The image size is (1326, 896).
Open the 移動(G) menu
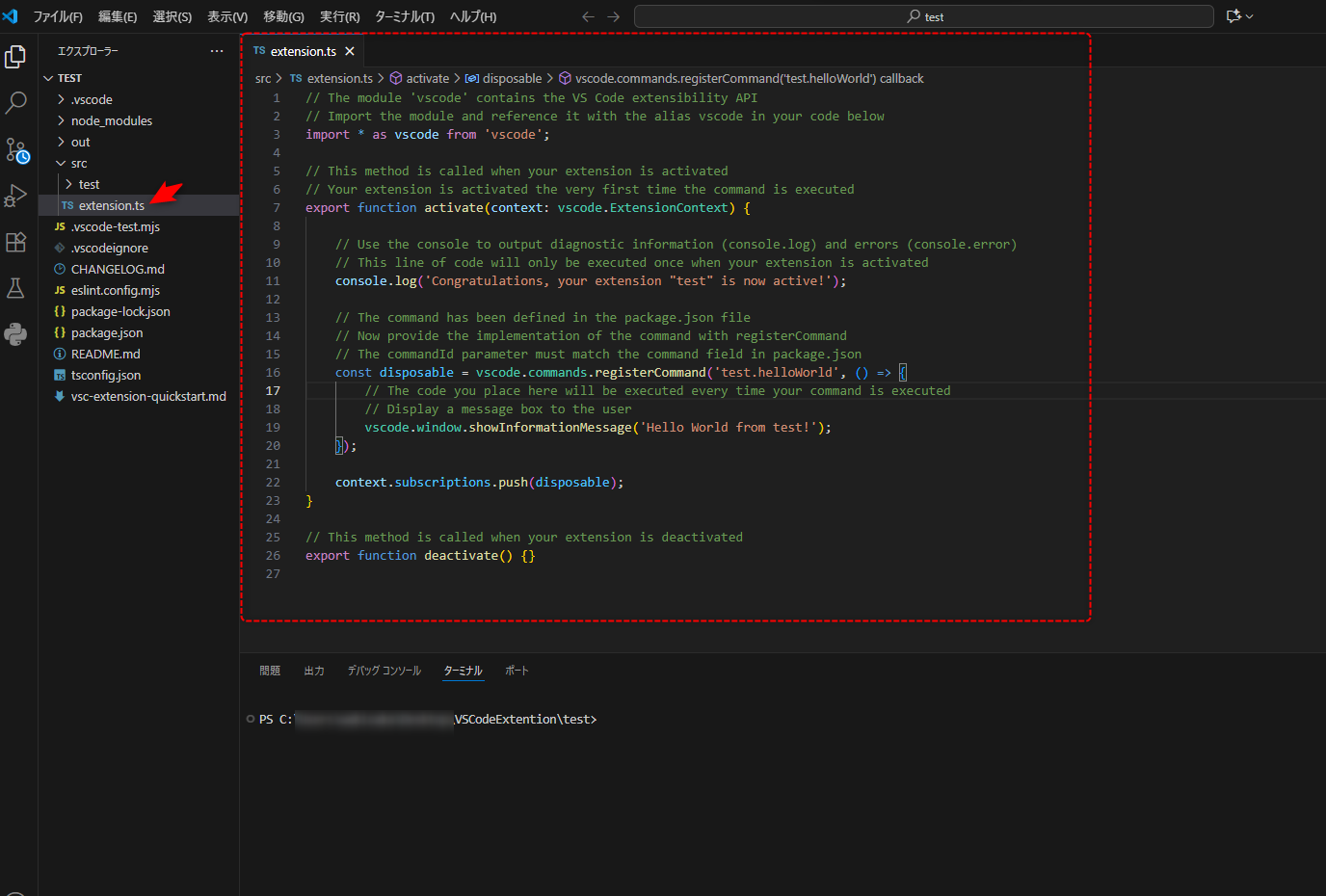click(x=283, y=16)
